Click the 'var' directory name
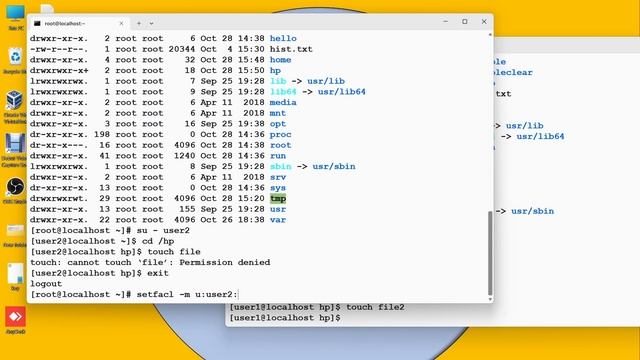640x360 pixels. (278, 220)
